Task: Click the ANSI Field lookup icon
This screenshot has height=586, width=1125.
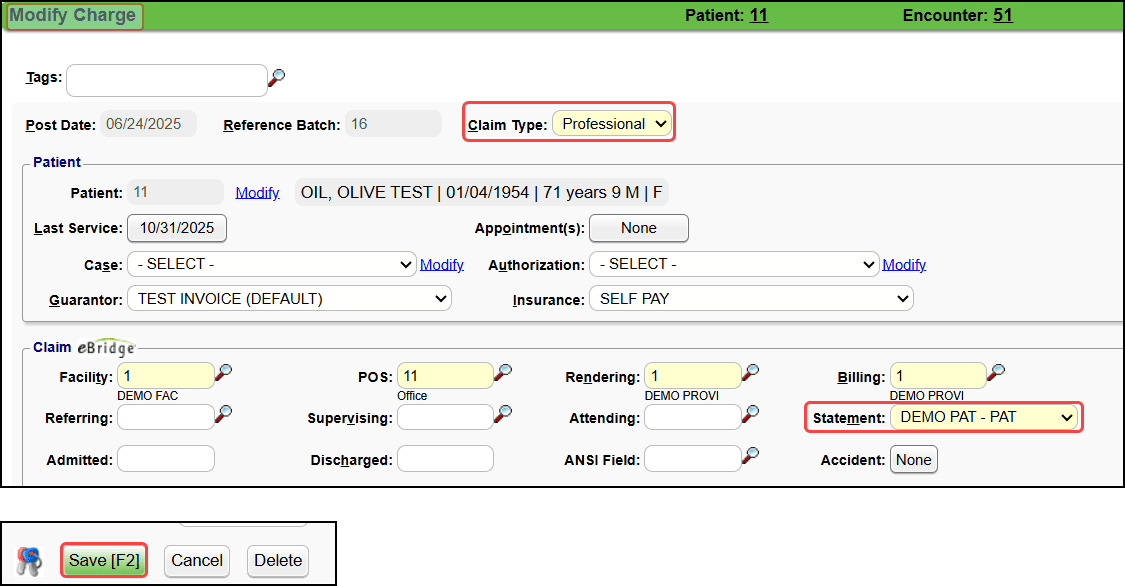Action: pyautogui.click(x=750, y=455)
